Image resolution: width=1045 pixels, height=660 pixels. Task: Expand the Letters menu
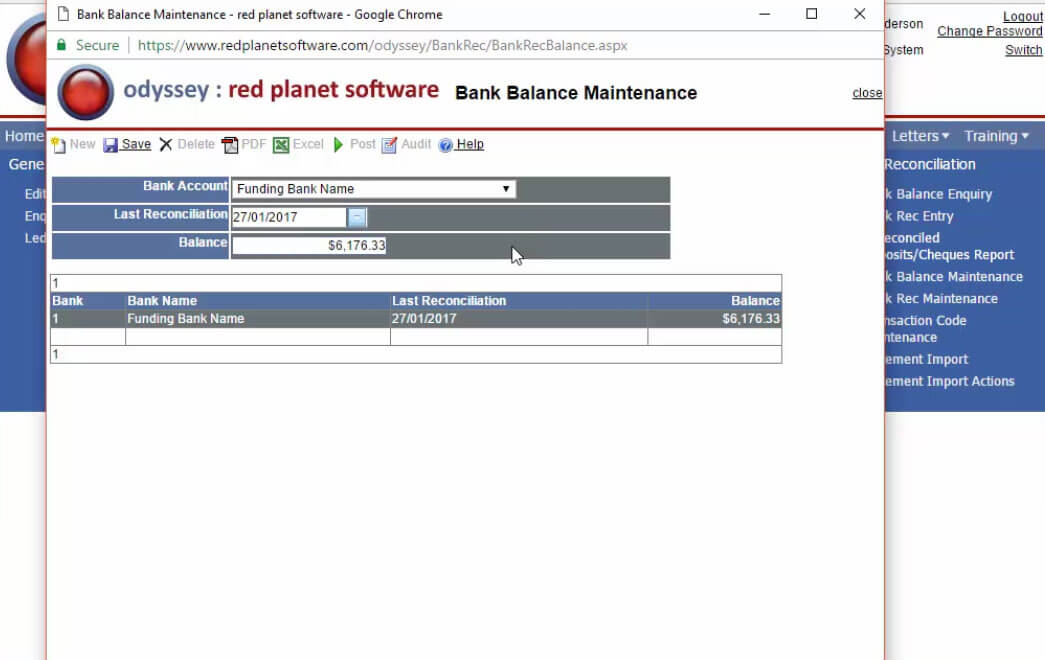[x=917, y=135]
